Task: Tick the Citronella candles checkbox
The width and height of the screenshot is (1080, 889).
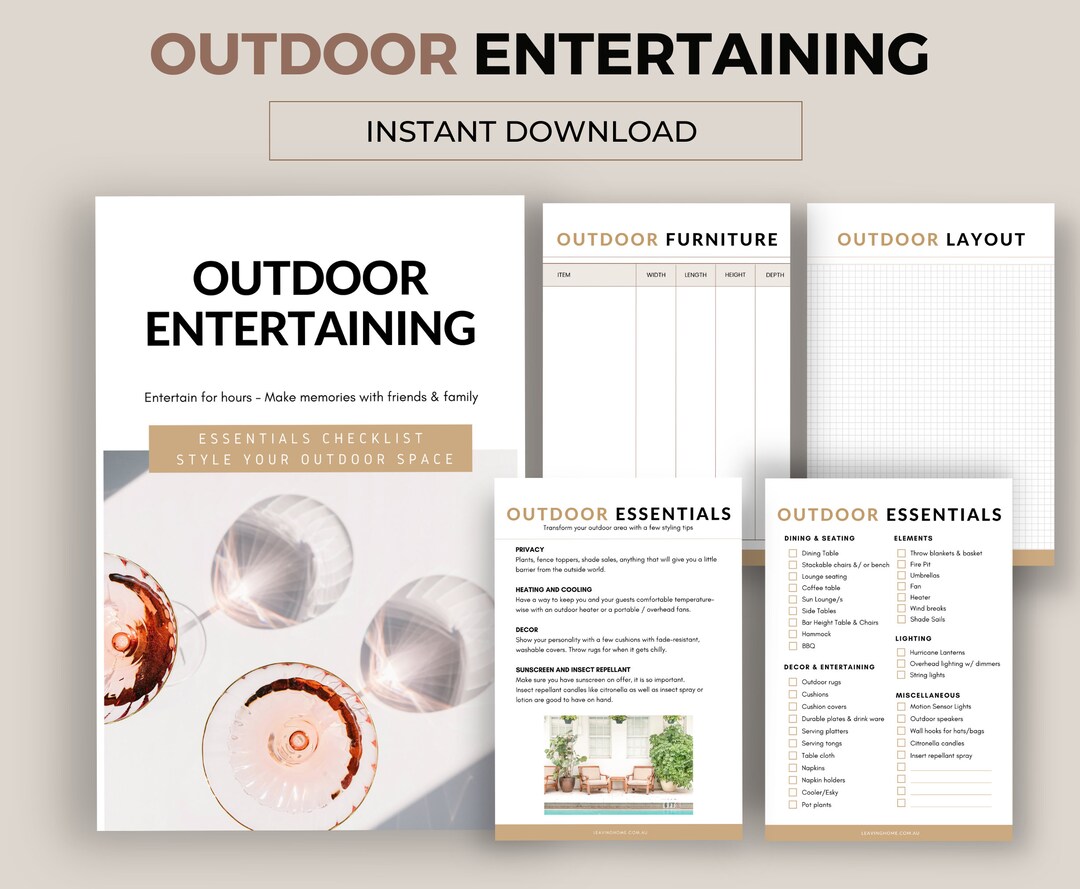Action: [x=900, y=743]
